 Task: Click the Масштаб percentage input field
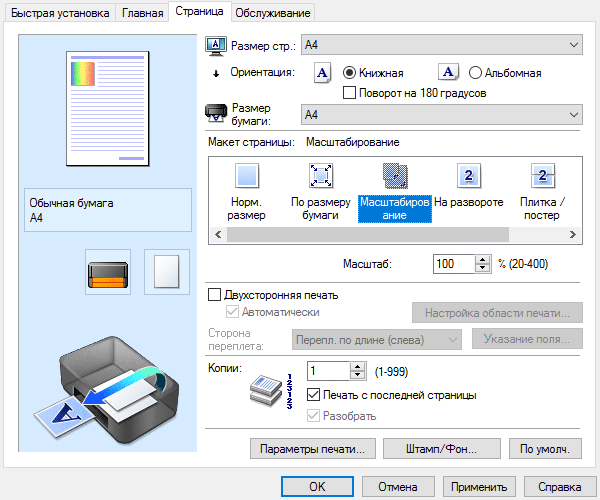click(454, 264)
